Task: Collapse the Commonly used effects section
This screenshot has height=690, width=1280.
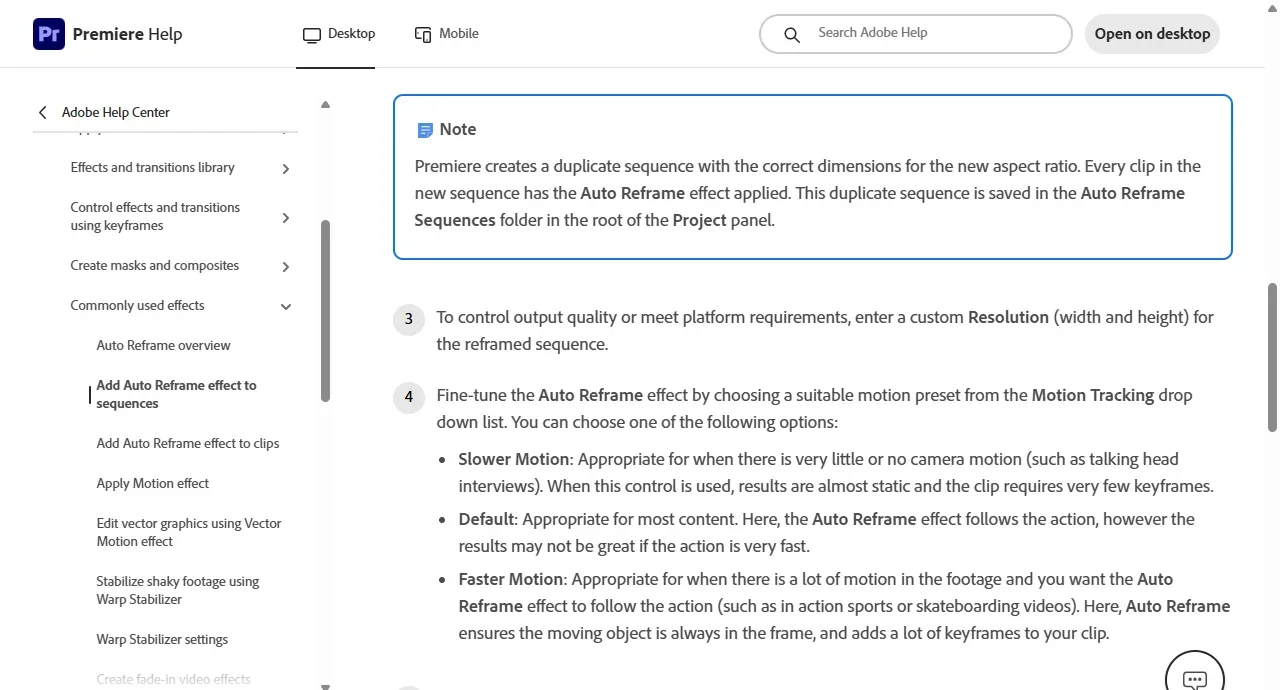Action: click(286, 307)
